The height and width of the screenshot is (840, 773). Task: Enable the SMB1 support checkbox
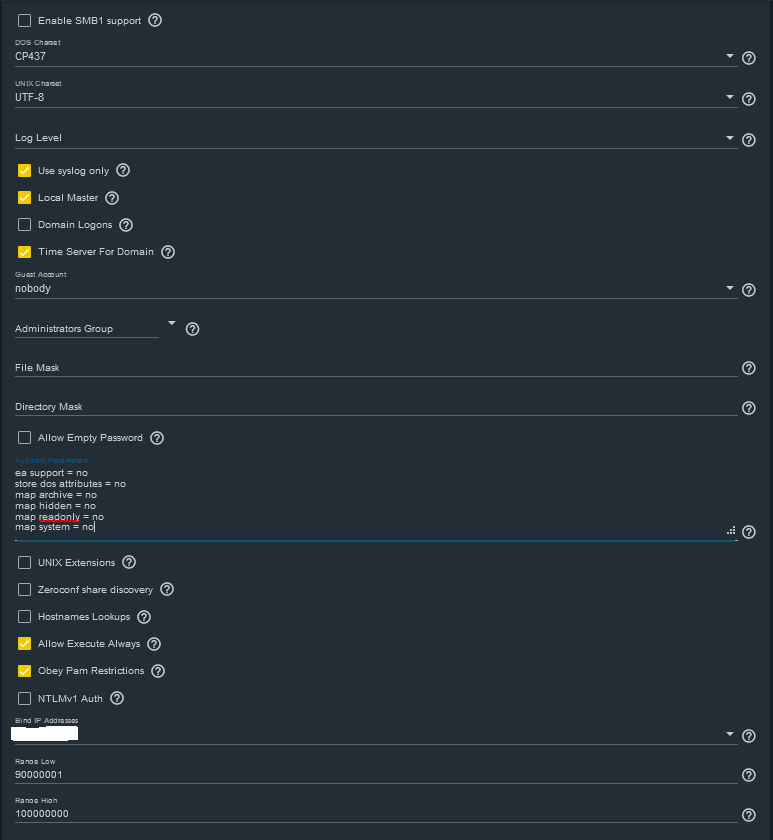pyautogui.click(x=25, y=20)
